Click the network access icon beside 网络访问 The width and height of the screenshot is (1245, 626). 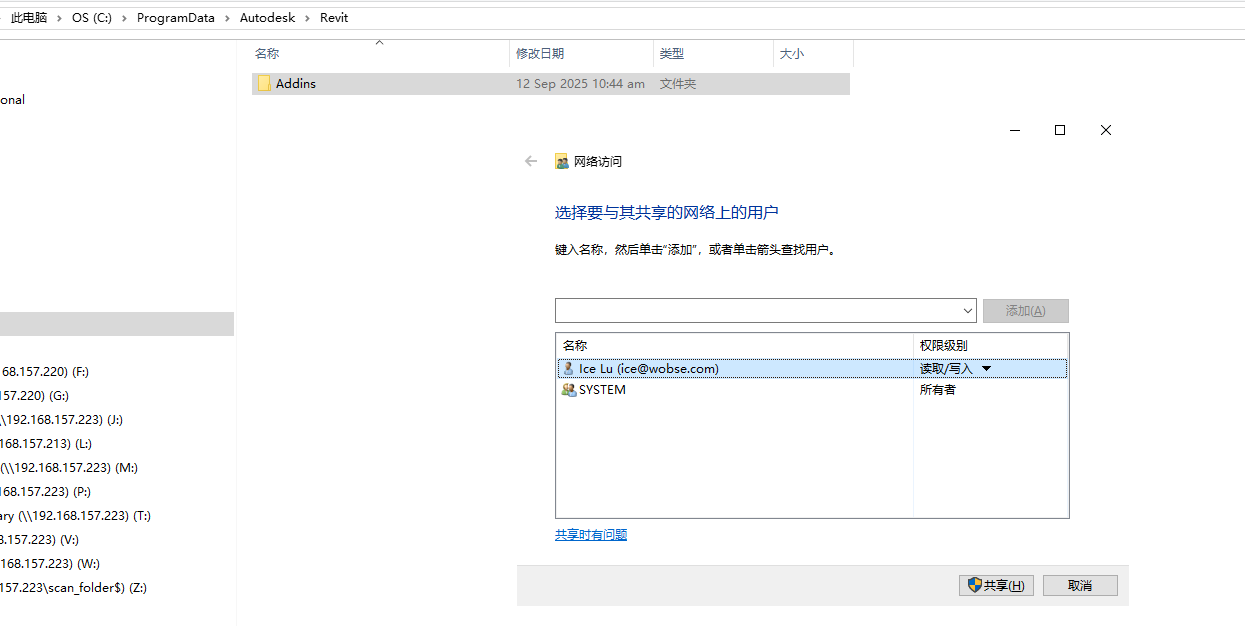[562, 161]
